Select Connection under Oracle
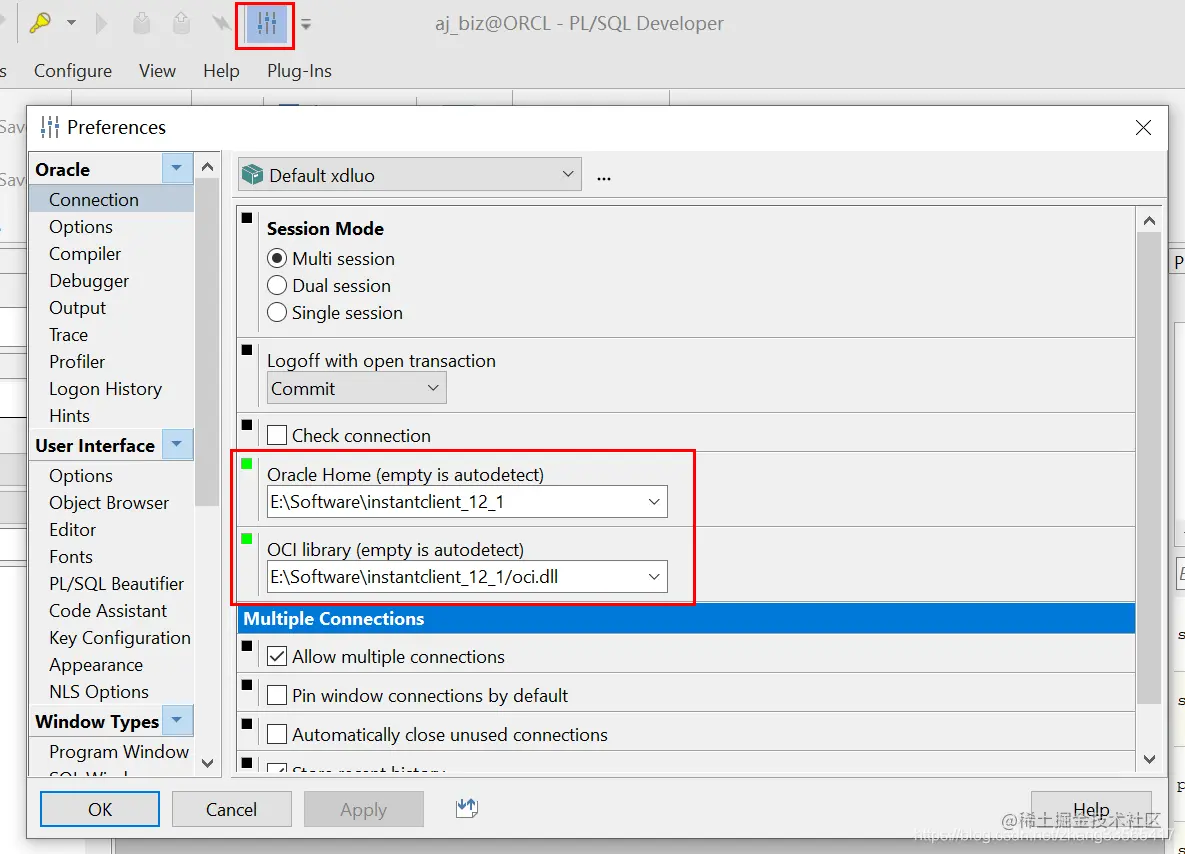Viewport: 1185px width, 854px height. 111,200
